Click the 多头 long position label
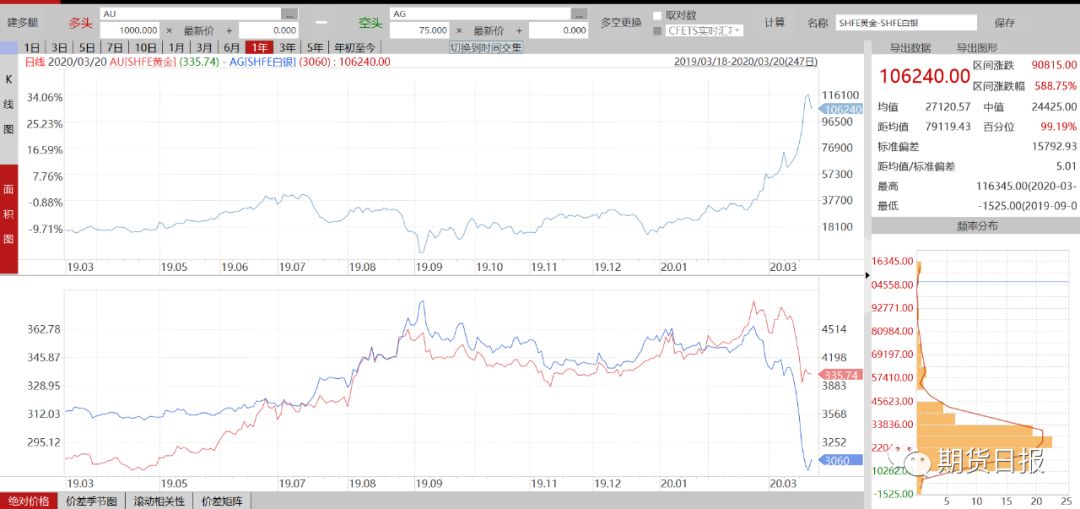Image resolution: width=1080 pixels, height=509 pixels. pos(81,22)
